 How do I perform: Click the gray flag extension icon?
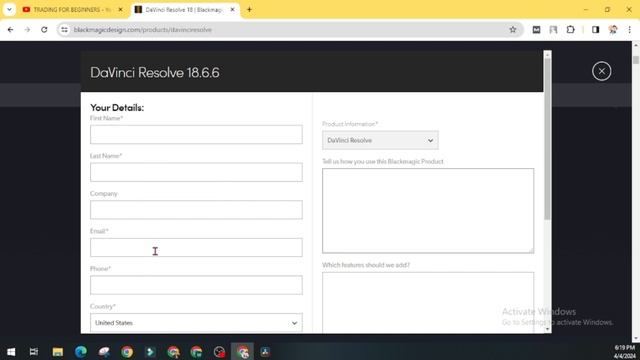[x=553, y=29]
